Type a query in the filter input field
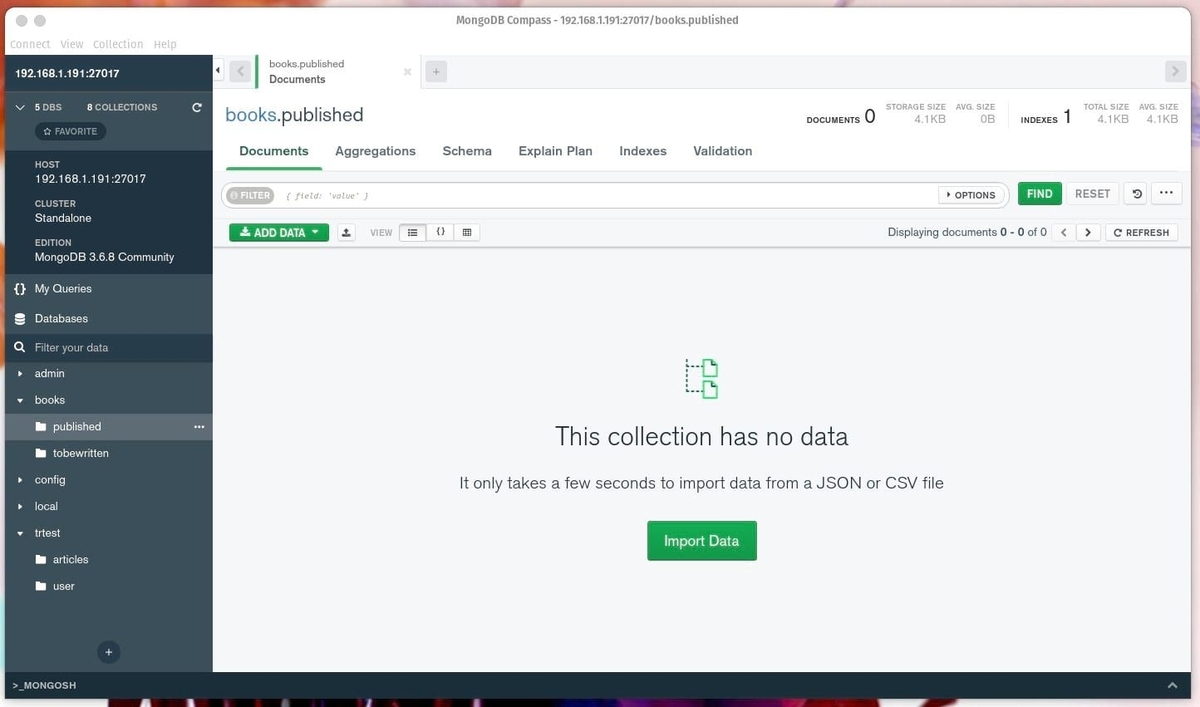This screenshot has width=1200, height=707. 600,194
